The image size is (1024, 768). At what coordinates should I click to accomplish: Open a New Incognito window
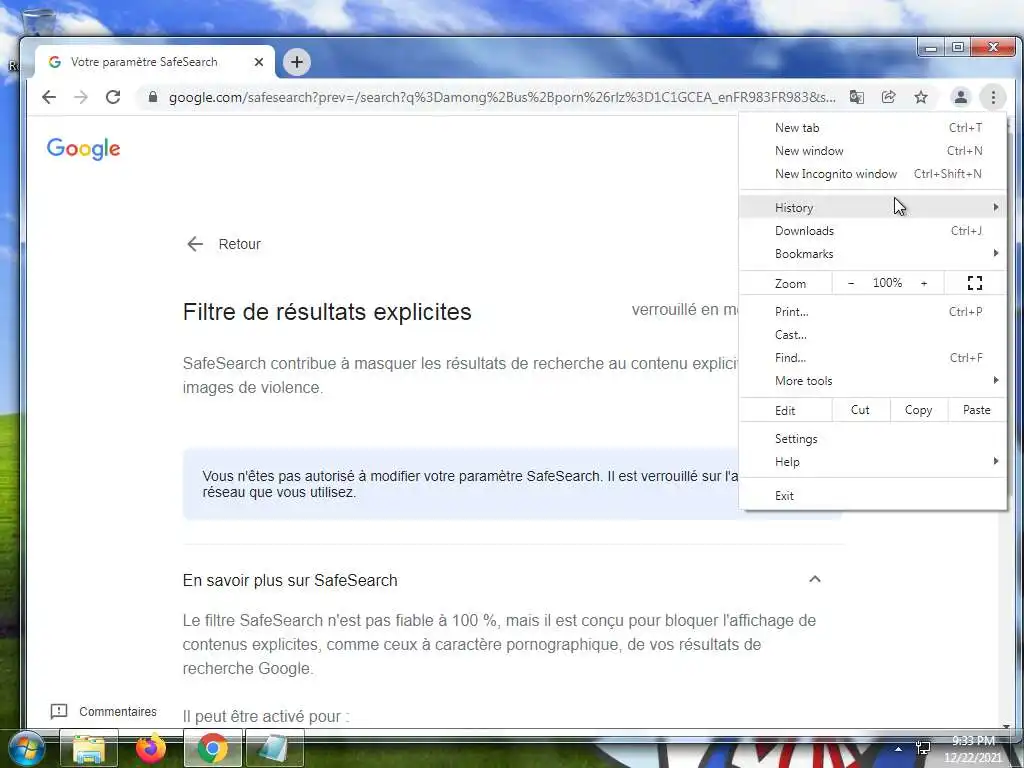872,174
